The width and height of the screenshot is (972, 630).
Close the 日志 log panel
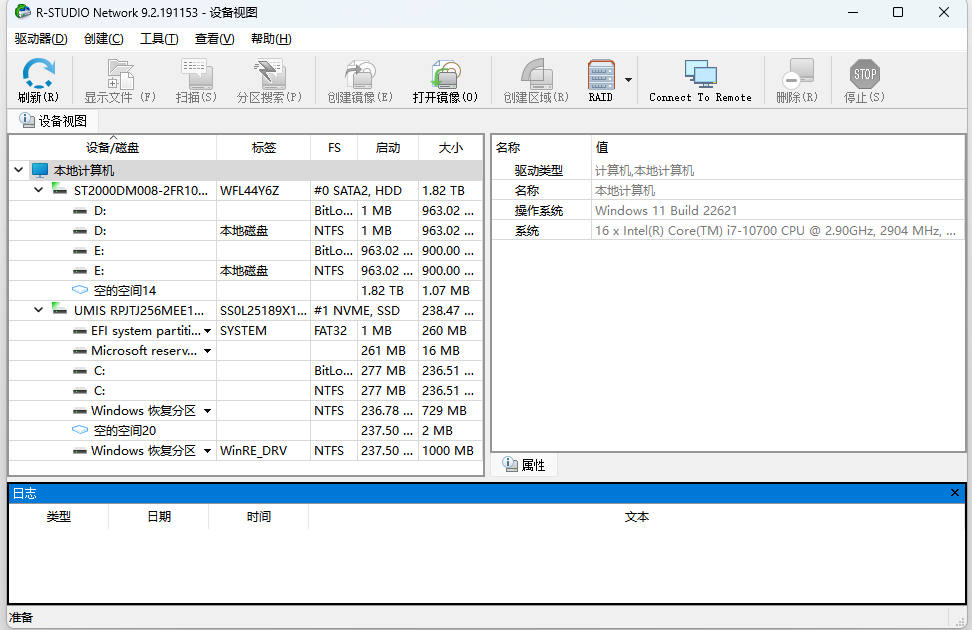tap(955, 493)
